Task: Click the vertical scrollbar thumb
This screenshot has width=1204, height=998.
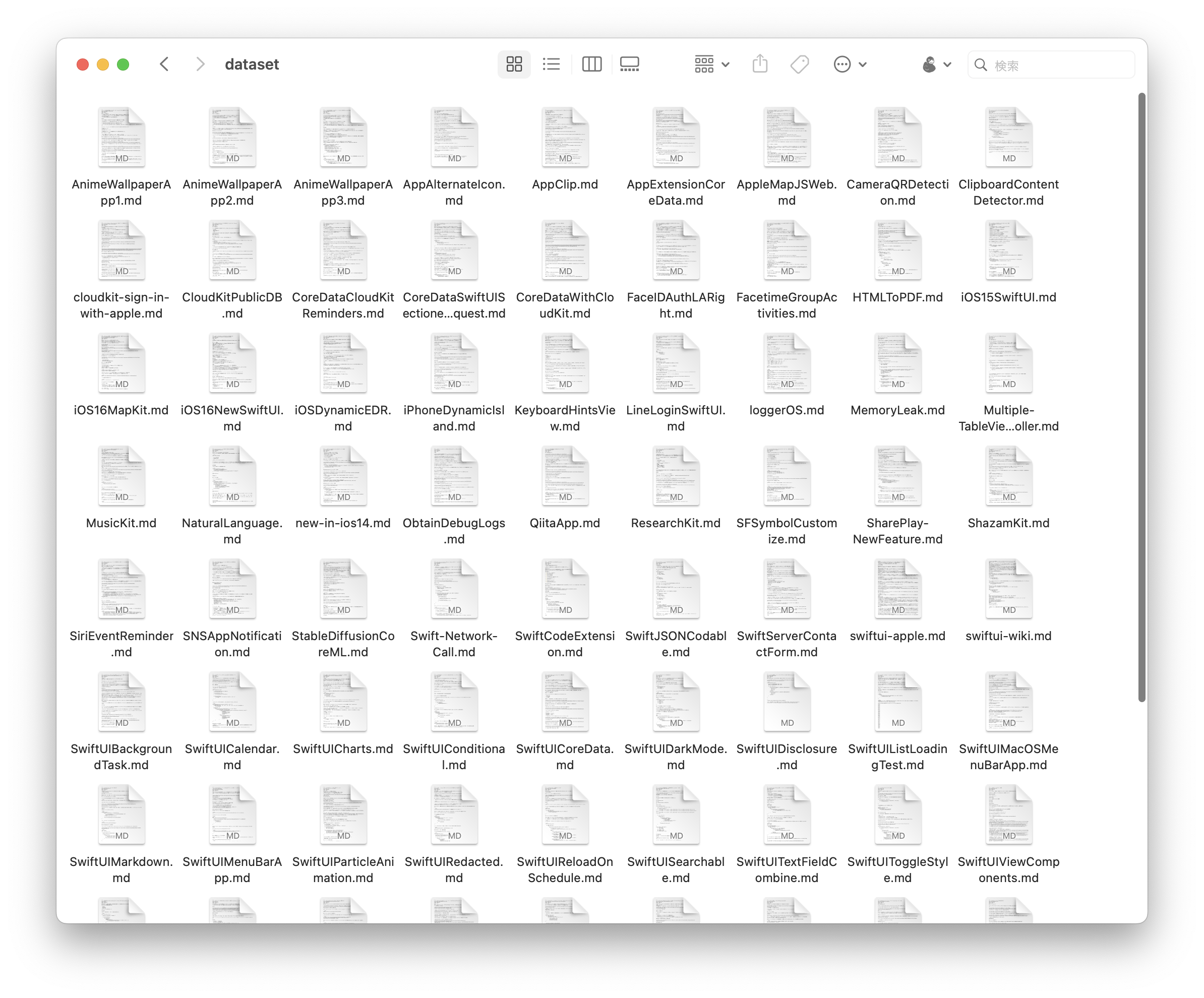Action: point(1141,397)
